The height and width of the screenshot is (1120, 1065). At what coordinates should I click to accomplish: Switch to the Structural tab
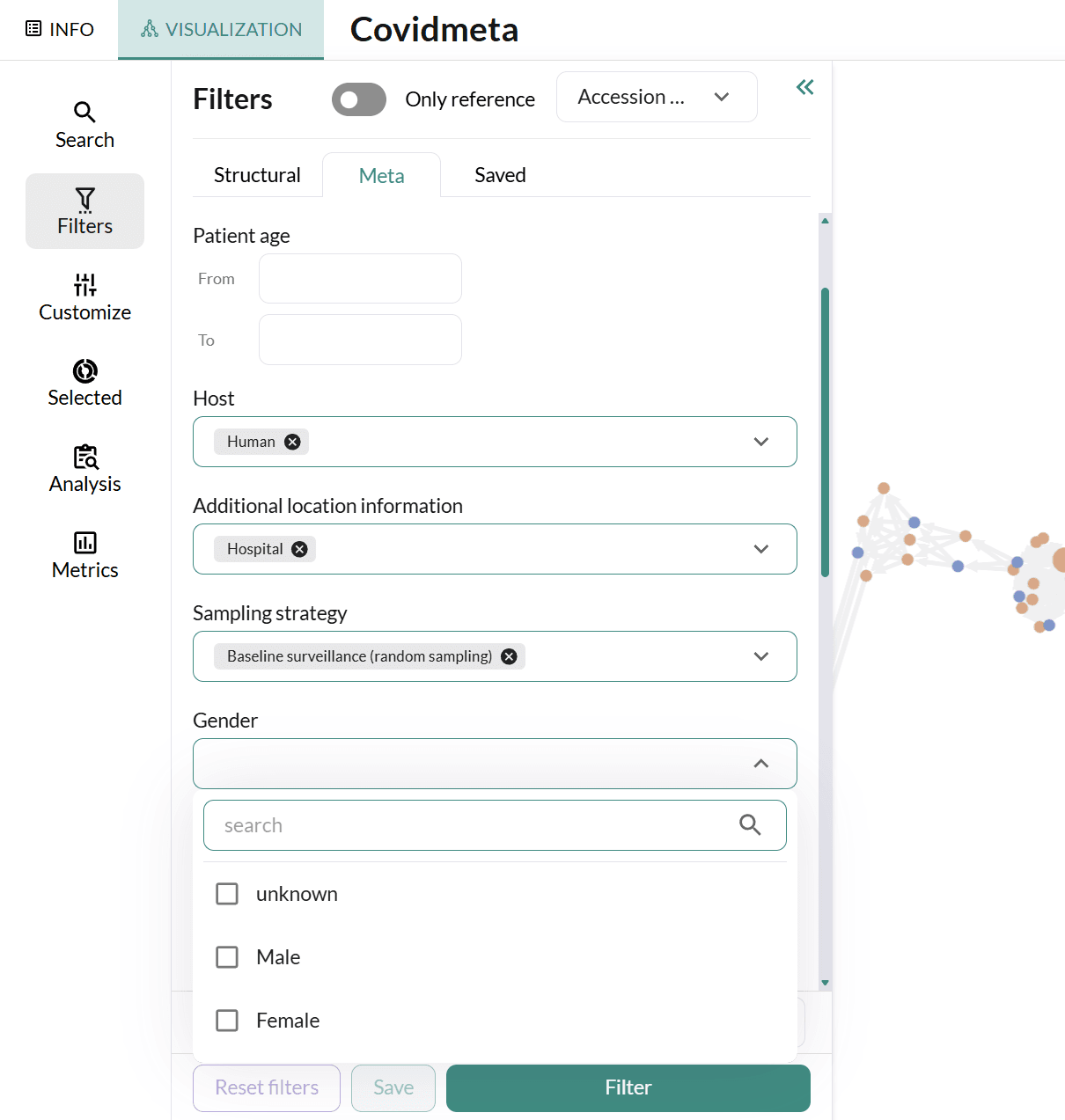click(x=256, y=174)
